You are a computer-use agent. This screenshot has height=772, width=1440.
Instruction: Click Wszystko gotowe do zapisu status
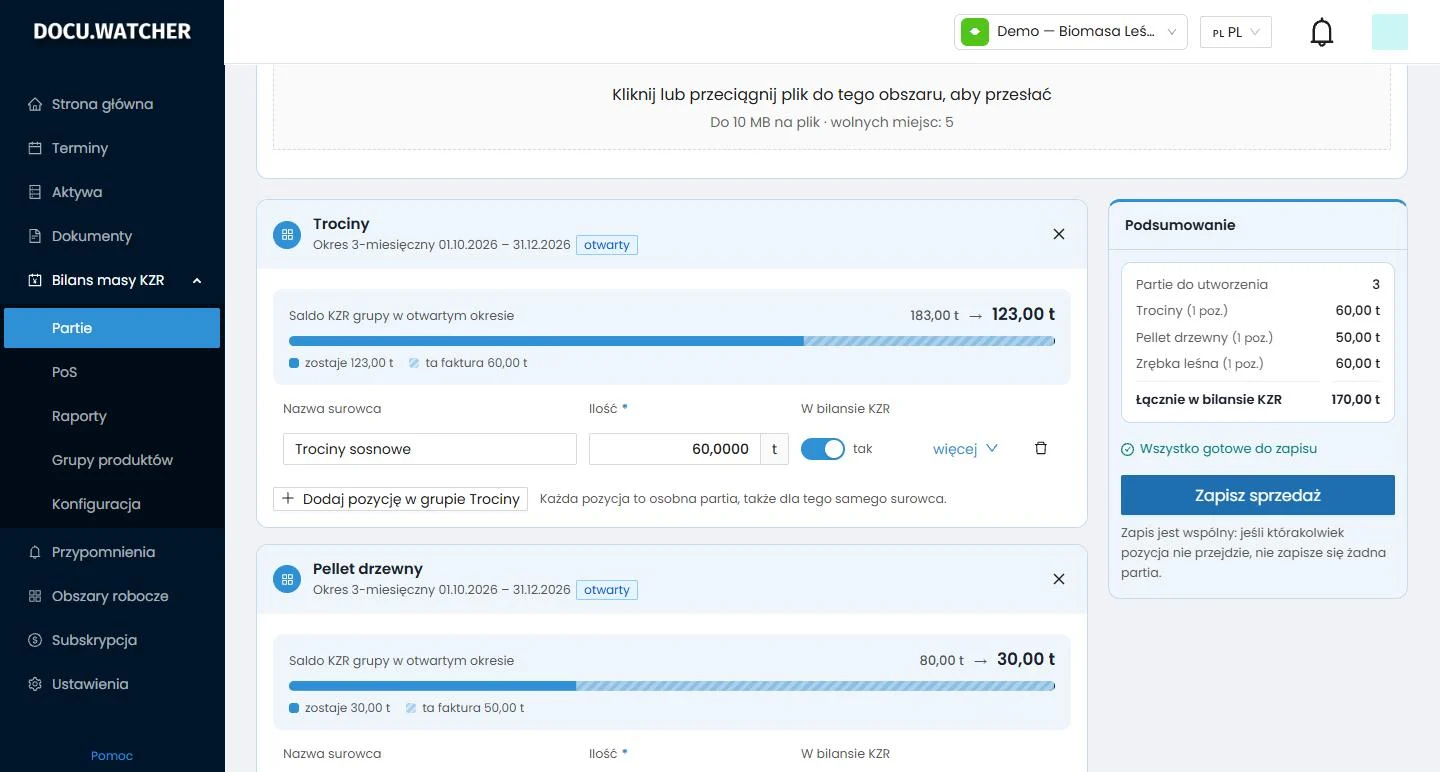click(x=1219, y=449)
